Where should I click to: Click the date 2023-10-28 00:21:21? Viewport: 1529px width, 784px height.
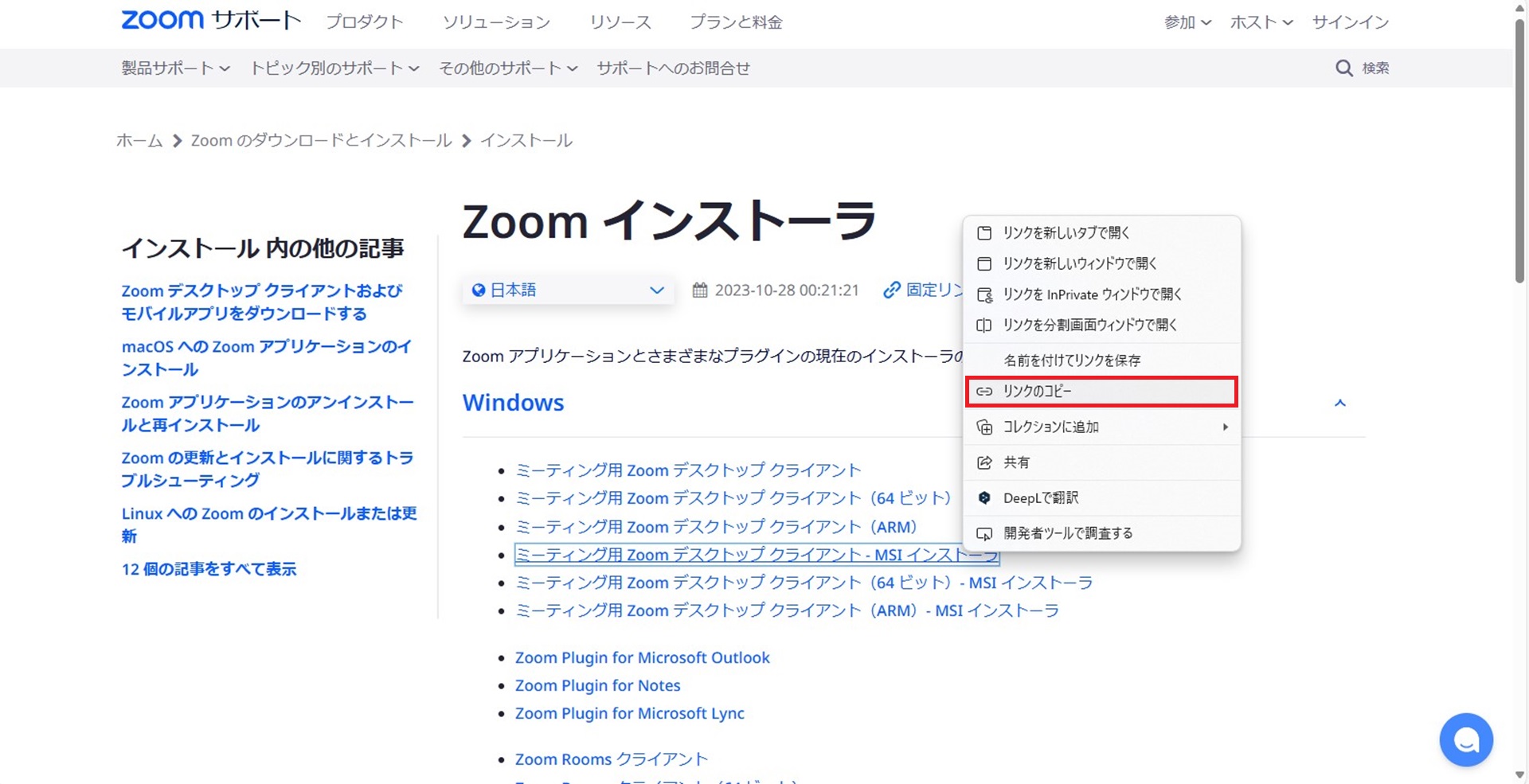[787, 291]
